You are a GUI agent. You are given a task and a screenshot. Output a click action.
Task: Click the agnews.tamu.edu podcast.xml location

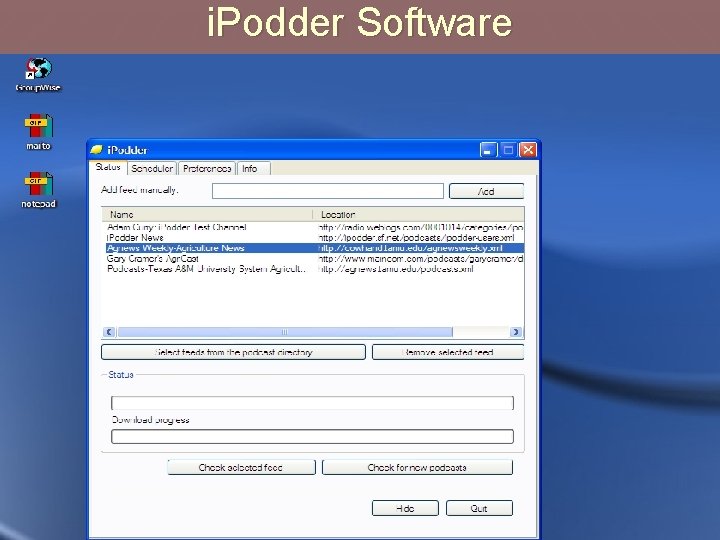pyautogui.click(x=395, y=269)
